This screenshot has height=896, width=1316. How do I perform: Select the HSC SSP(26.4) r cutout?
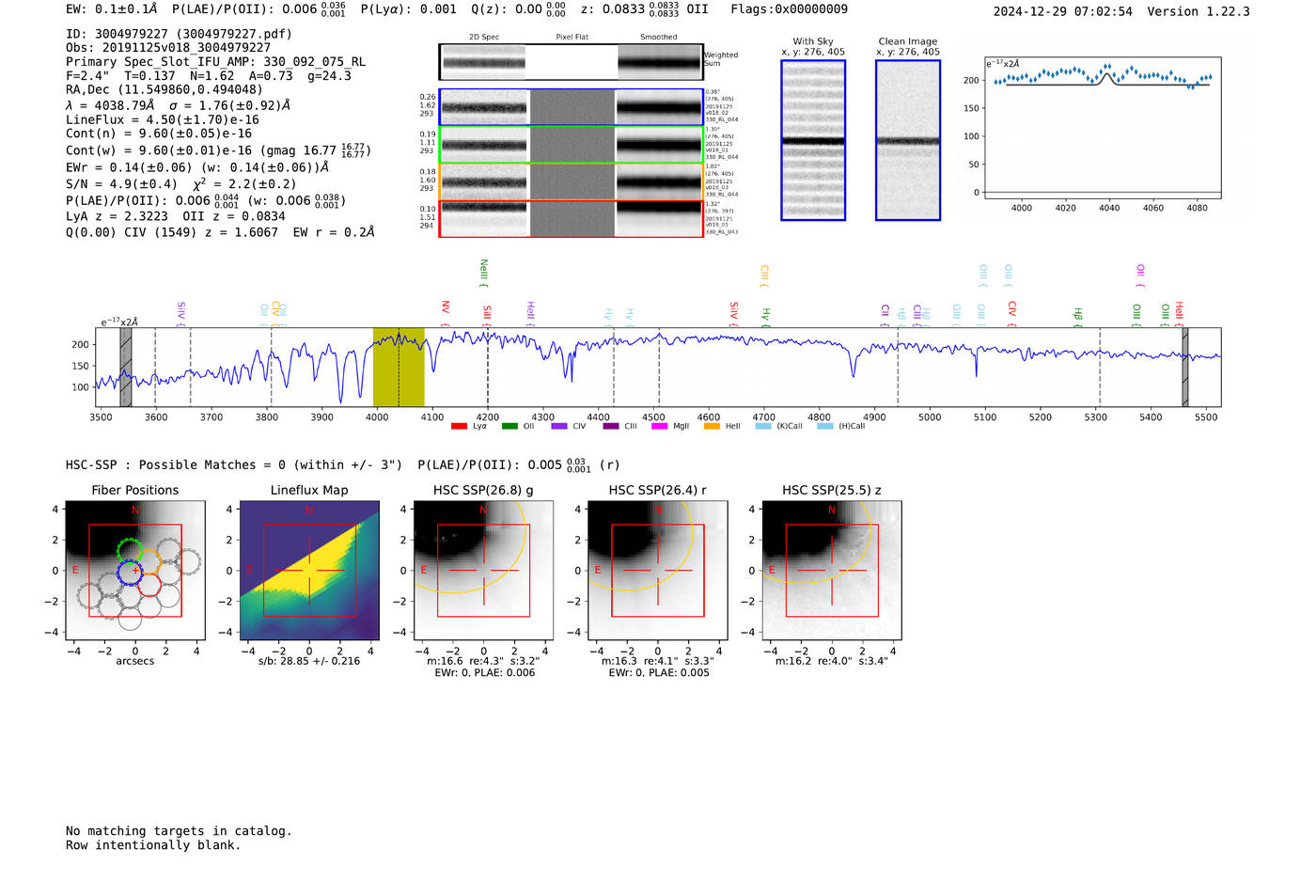(x=657, y=571)
